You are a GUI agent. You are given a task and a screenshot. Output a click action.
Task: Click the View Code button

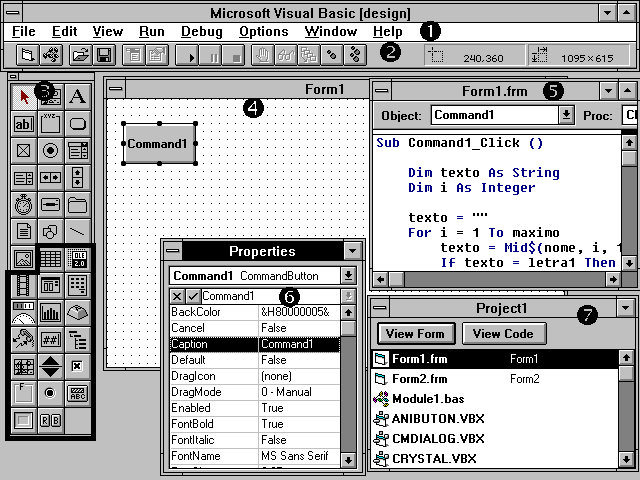point(504,333)
